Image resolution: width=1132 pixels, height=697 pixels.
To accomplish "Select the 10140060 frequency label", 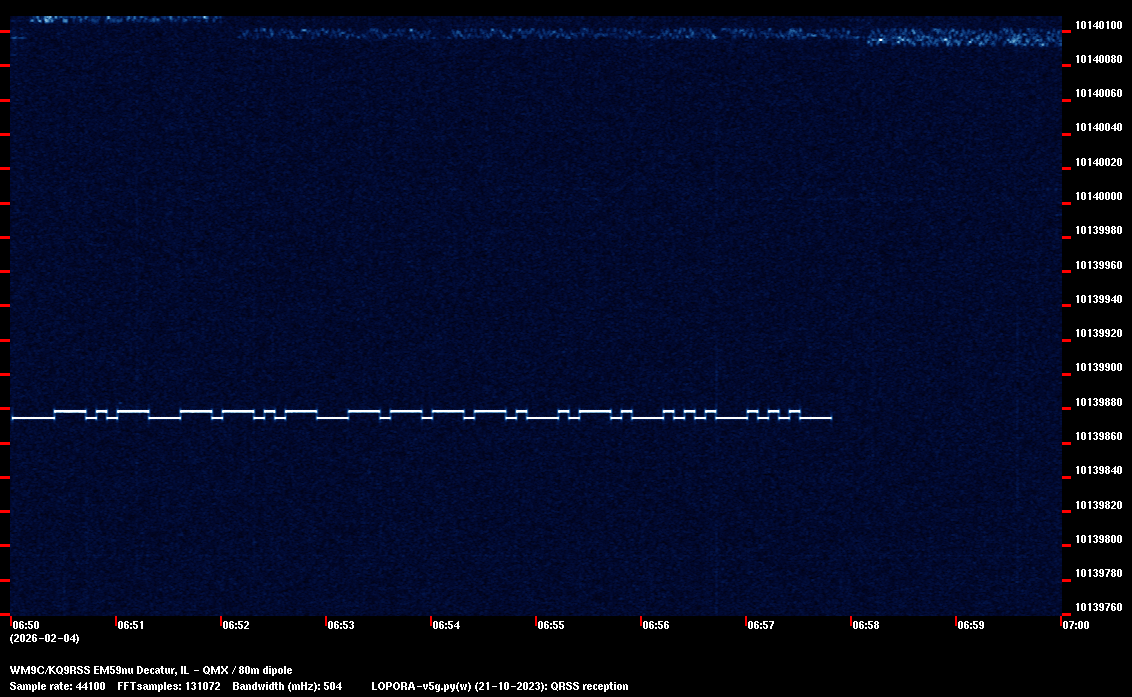I will [1098, 94].
